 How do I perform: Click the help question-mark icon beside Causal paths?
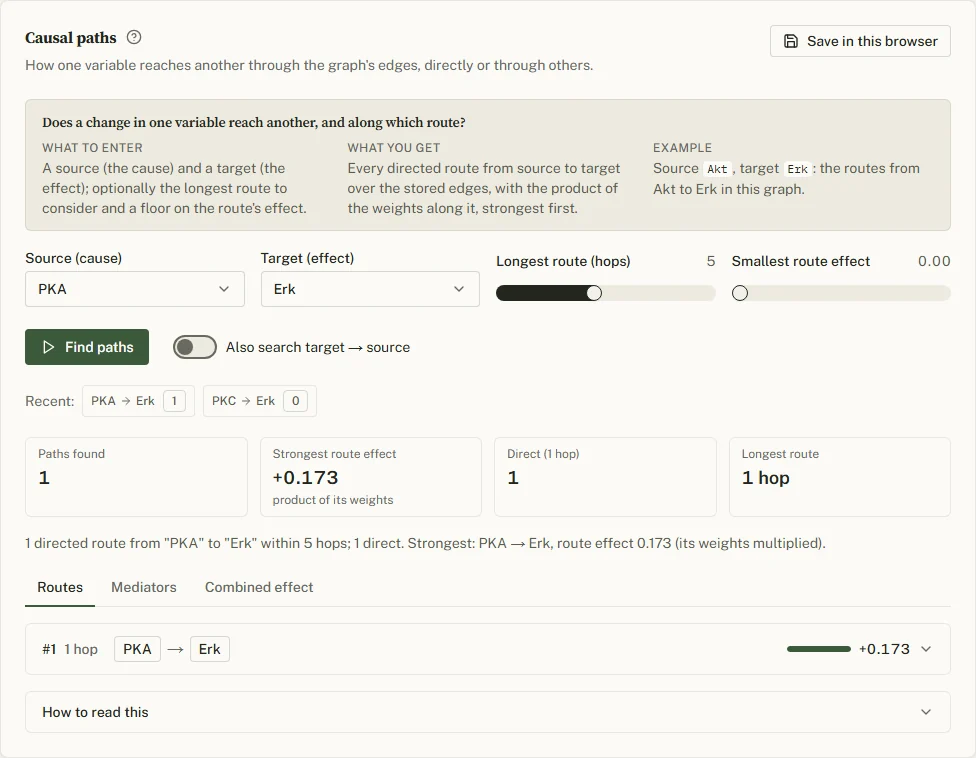(x=134, y=37)
